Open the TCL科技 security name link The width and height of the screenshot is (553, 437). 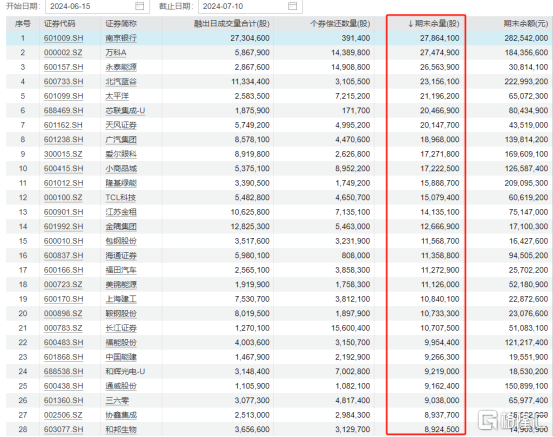121,198
